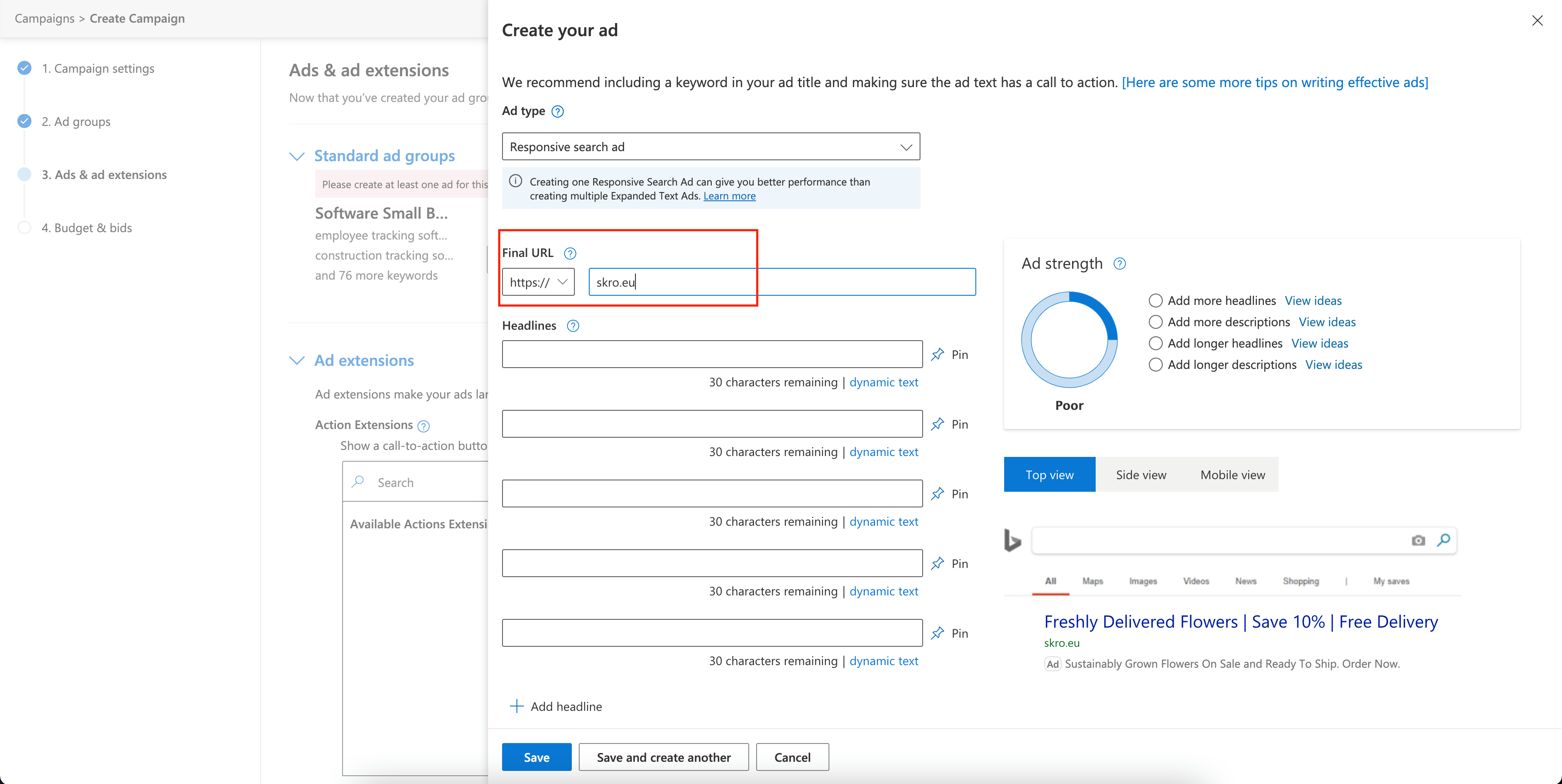The image size is (1562, 784).
Task: Click Campaigns in the breadcrumb
Action: [x=45, y=18]
